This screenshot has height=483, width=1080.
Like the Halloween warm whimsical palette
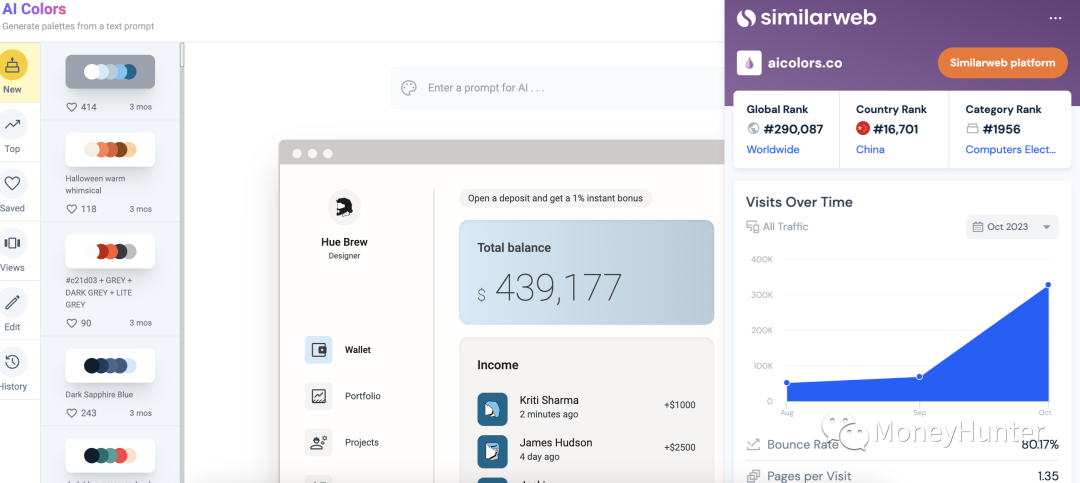point(72,209)
